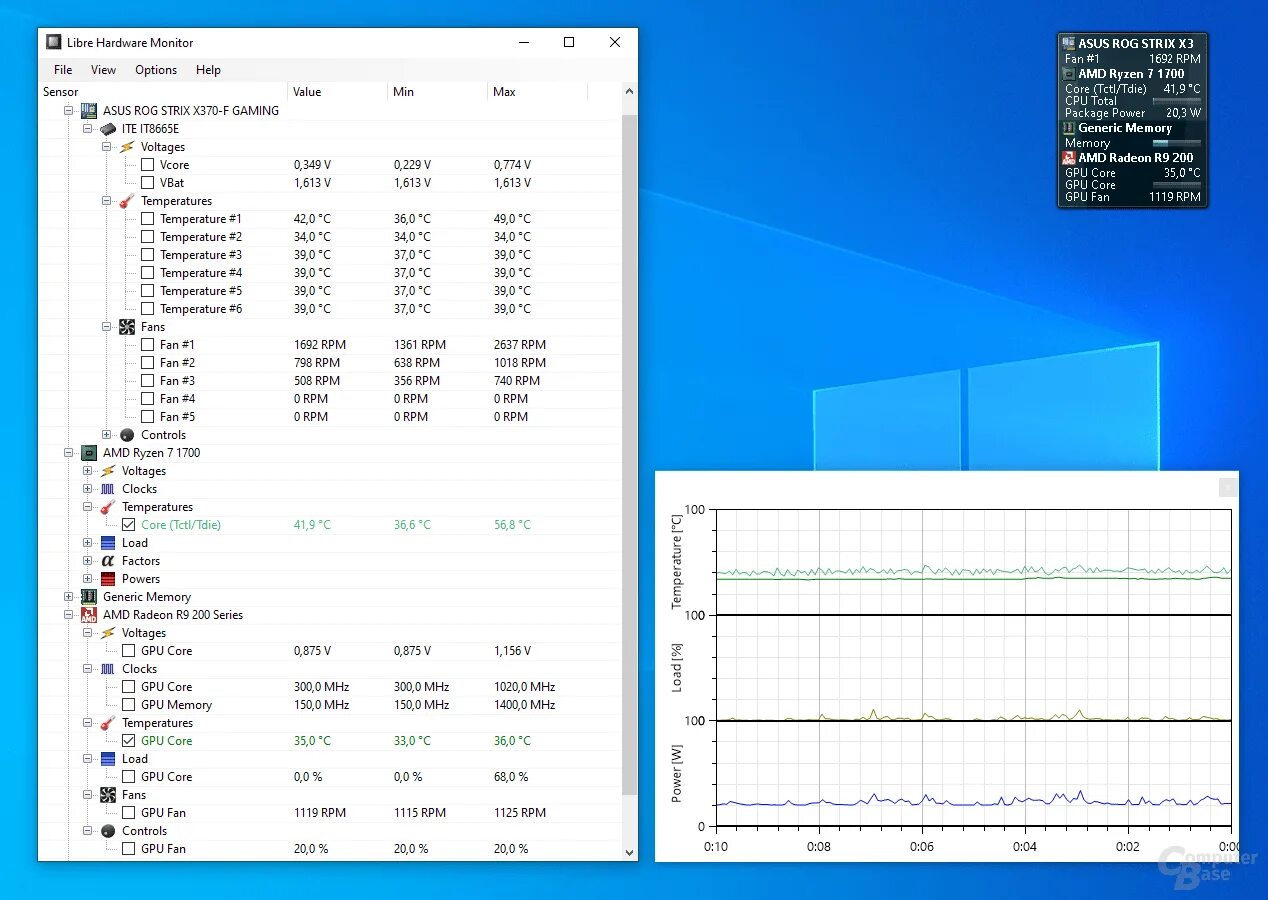Click the fan icon next to Fans under ITE IT8665E
The height and width of the screenshot is (900, 1268).
pyautogui.click(x=127, y=327)
